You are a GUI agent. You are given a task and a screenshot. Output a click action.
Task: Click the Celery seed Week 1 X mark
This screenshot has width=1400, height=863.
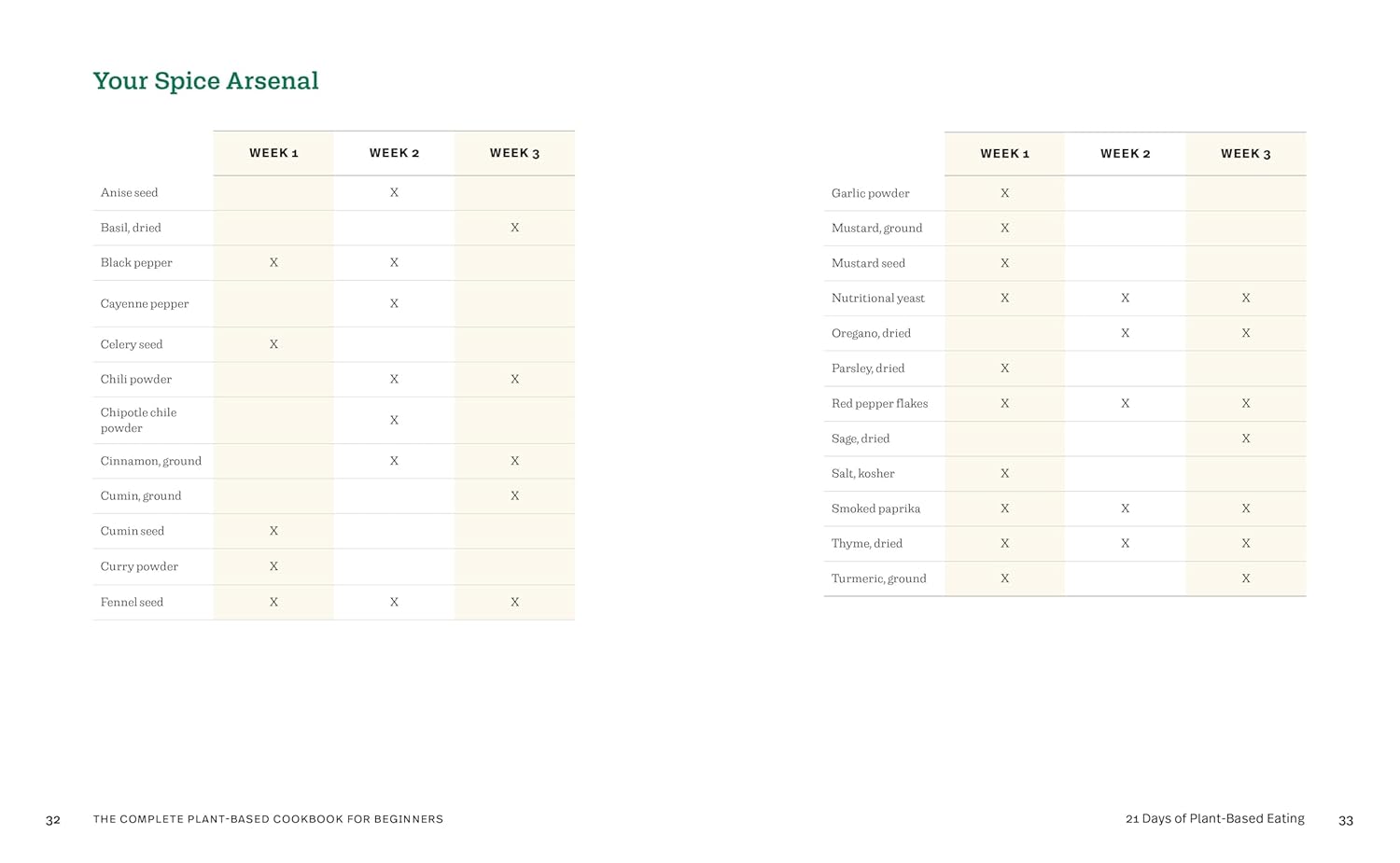(273, 344)
